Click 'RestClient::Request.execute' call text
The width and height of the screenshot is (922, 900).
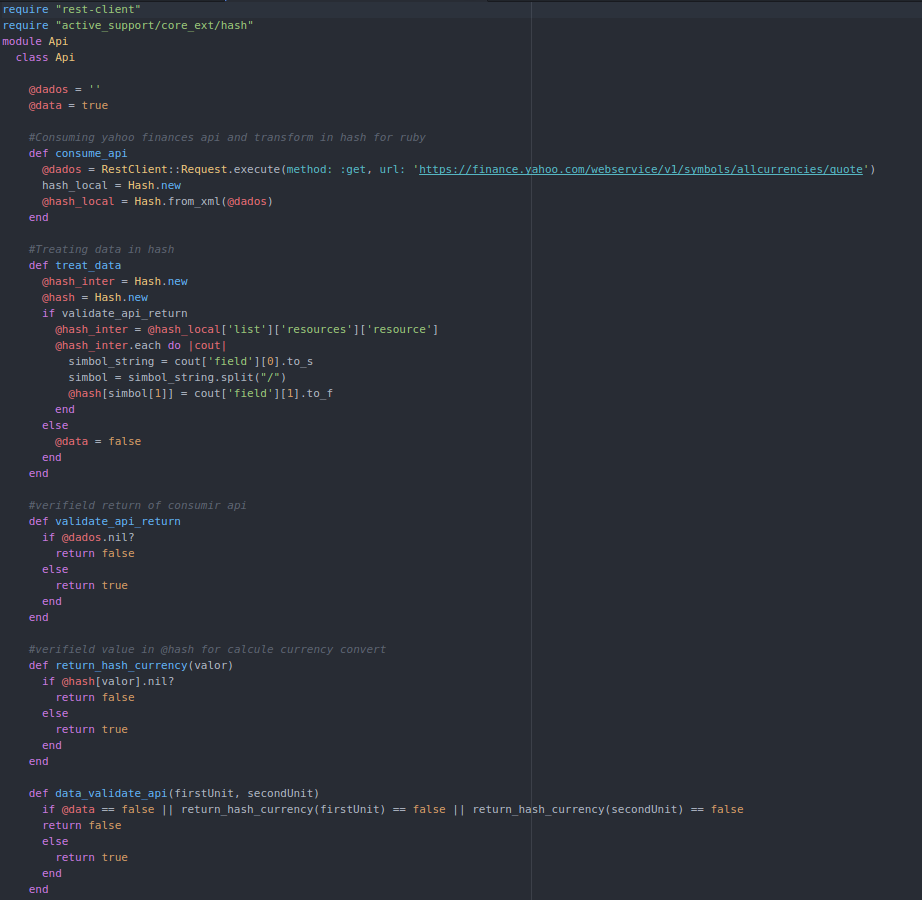coord(191,169)
